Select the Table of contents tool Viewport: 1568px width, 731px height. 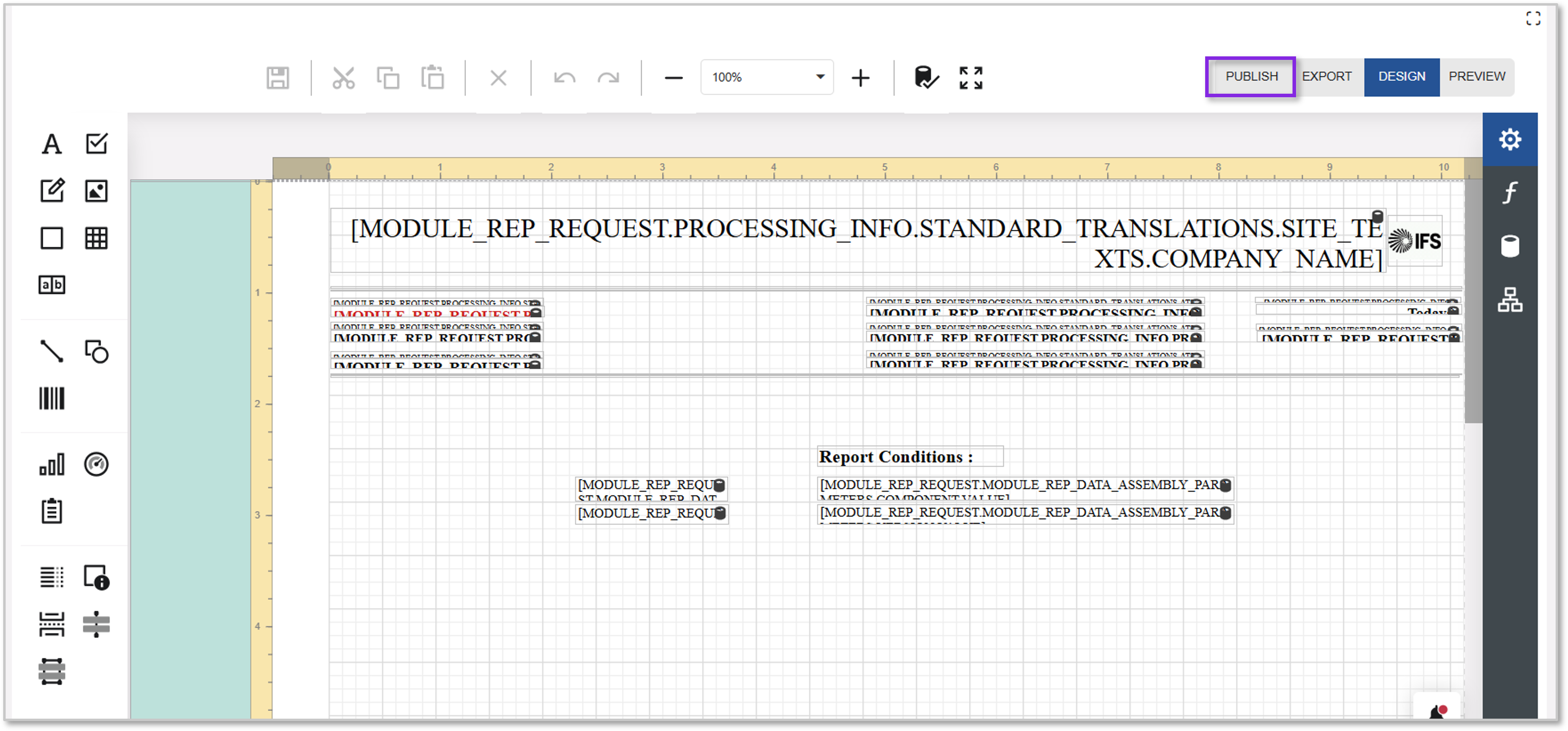(x=52, y=577)
